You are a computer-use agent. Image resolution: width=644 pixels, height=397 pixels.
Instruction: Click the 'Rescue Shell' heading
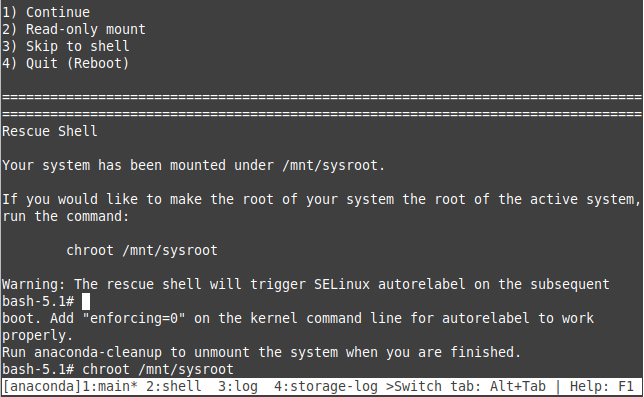point(50,131)
